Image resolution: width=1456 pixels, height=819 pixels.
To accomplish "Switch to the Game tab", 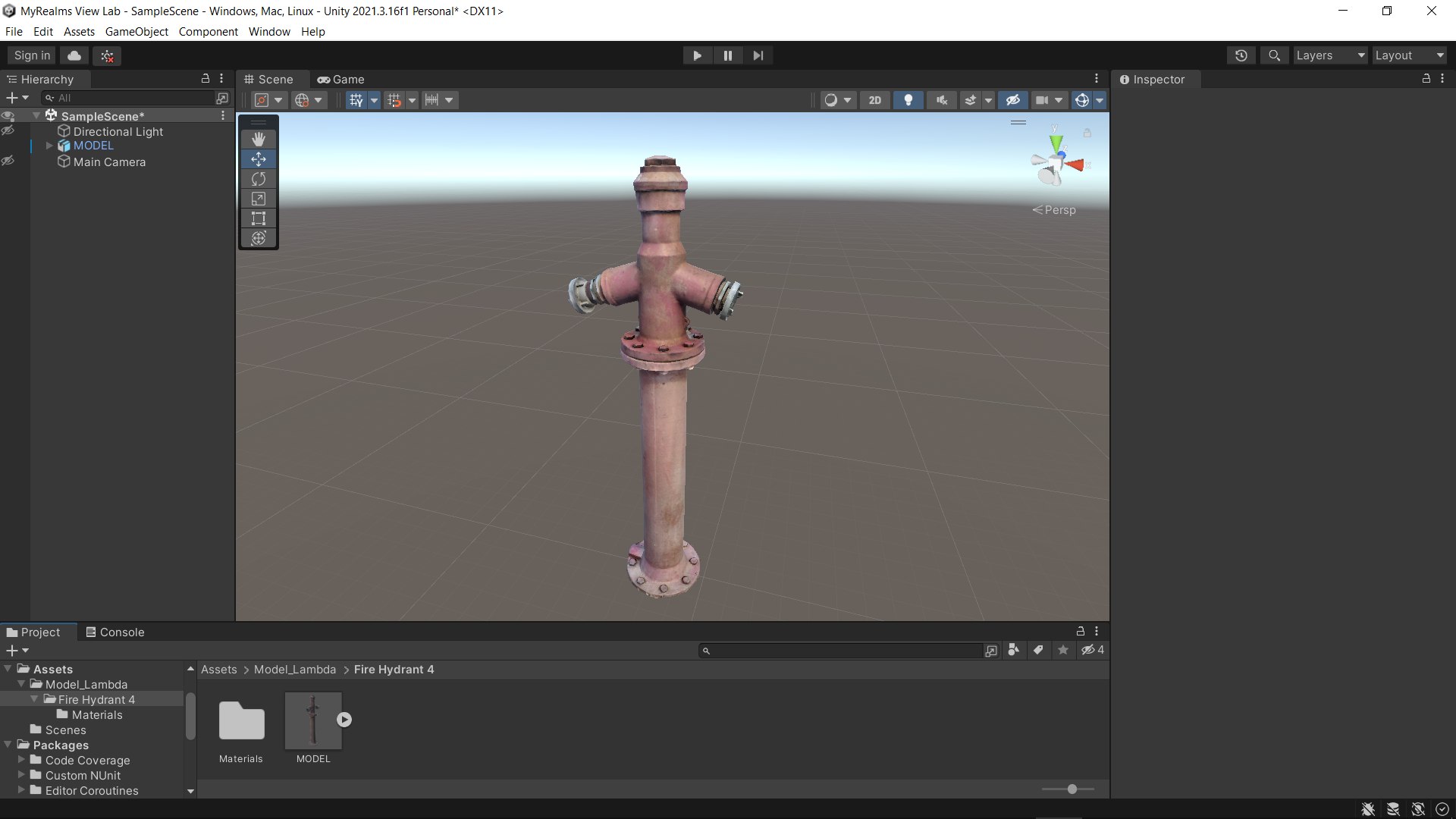I will 340,79.
